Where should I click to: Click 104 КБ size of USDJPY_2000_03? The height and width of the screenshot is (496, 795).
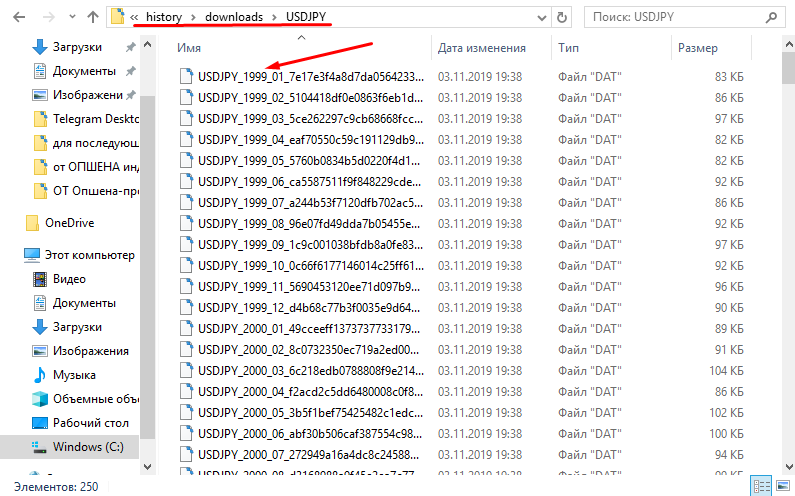pos(726,371)
